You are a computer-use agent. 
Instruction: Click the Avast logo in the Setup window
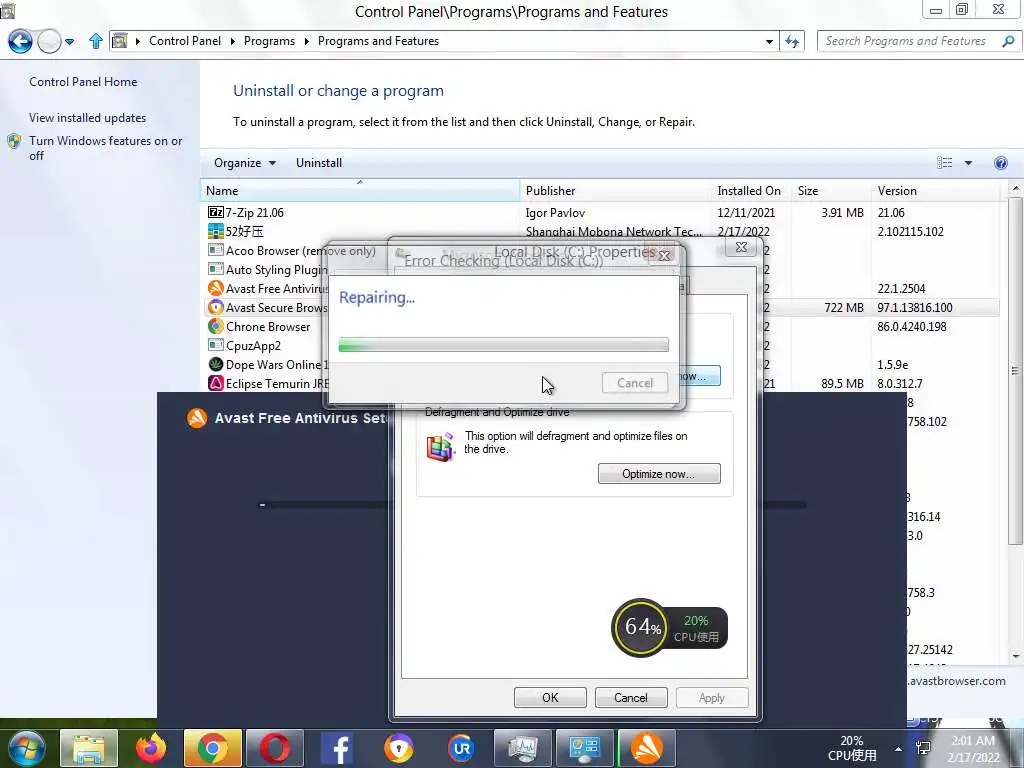point(197,418)
